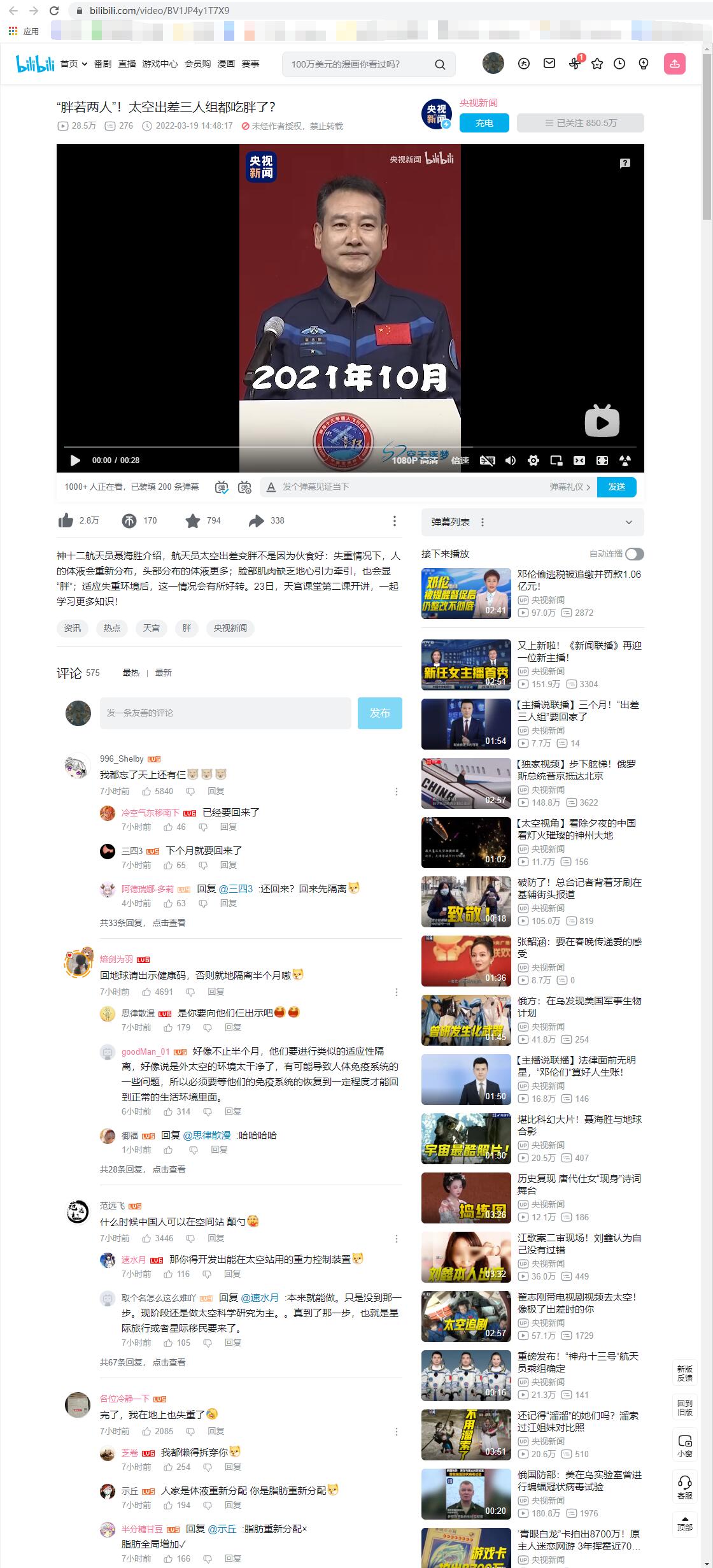Like the video with thumbs-up icon
The width and height of the screenshot is (713, 1568).
[66, 521]
